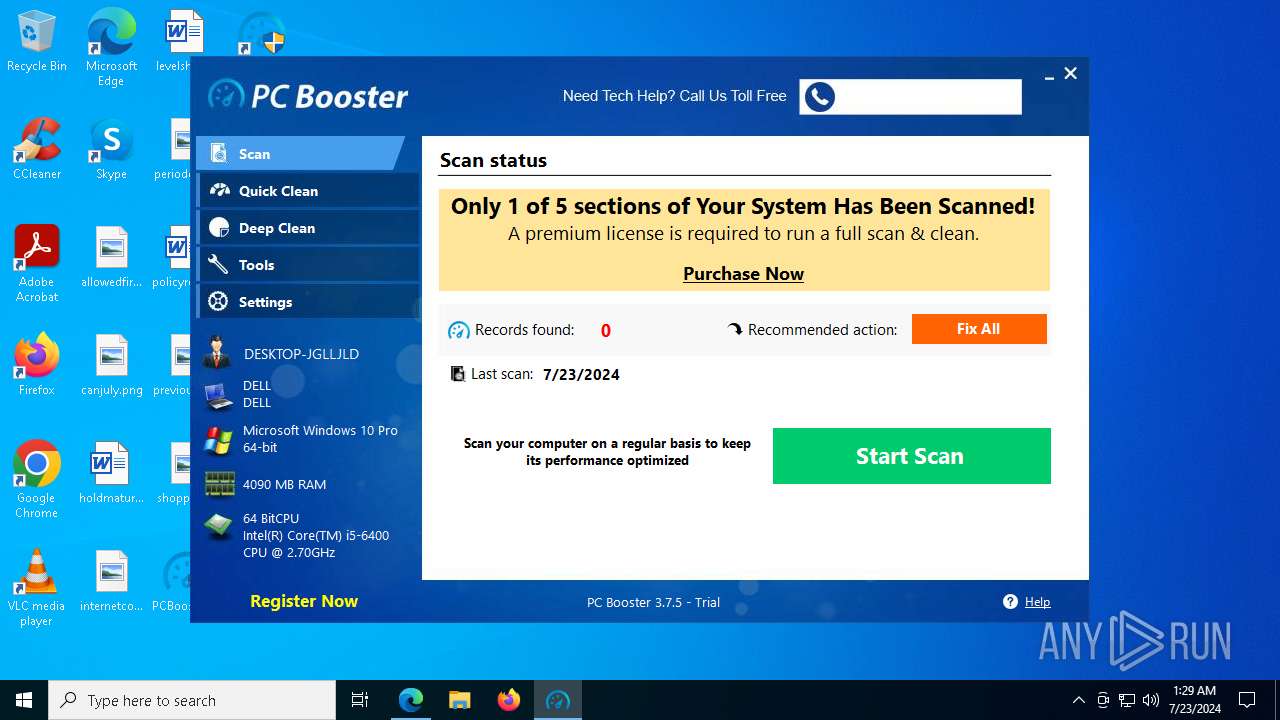Click the RAM chip icon
Image resolution: width=1280 pixels, height=720 pixels.
tap(219, 484)
